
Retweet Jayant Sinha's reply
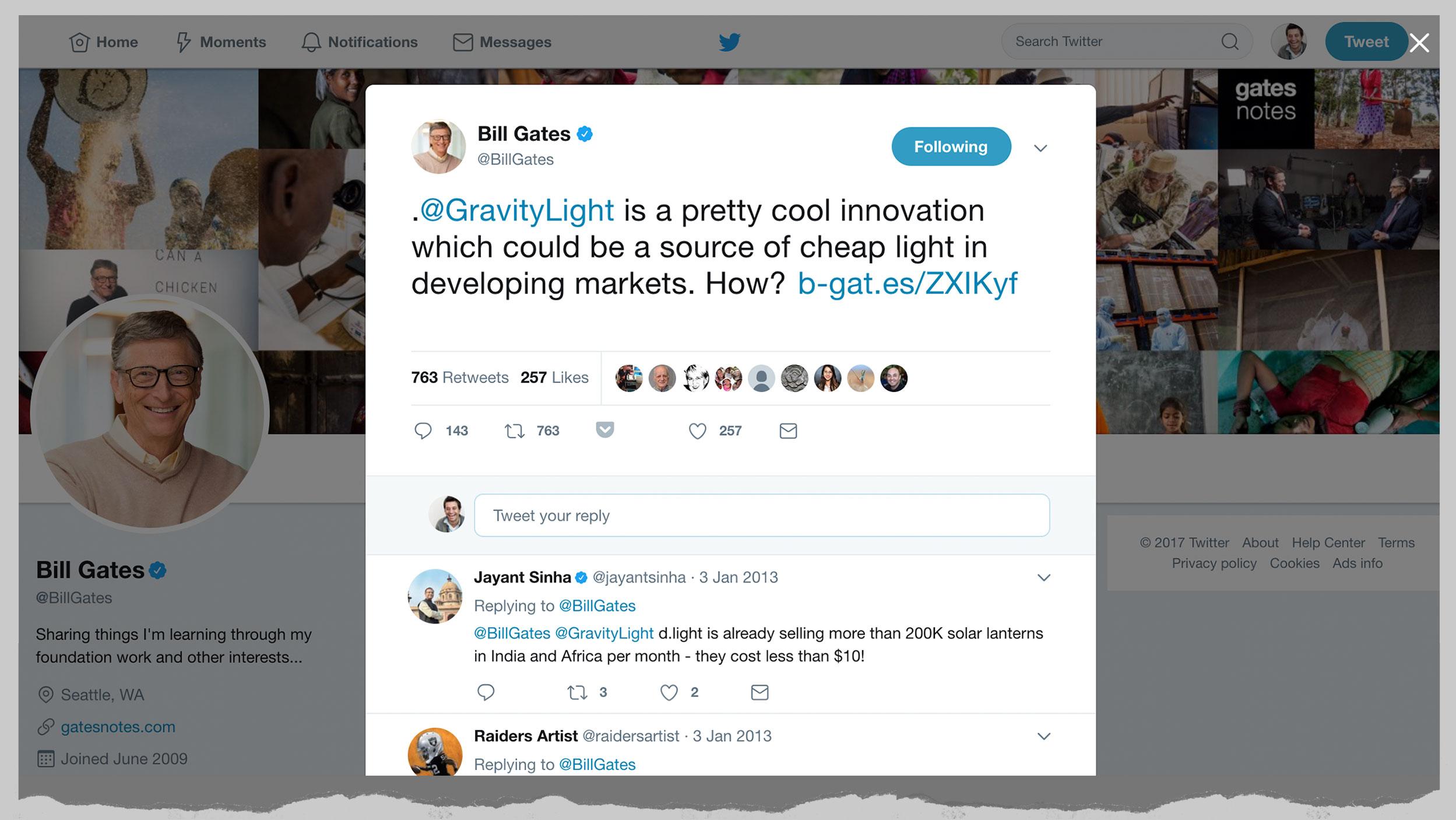pos(577,692)
